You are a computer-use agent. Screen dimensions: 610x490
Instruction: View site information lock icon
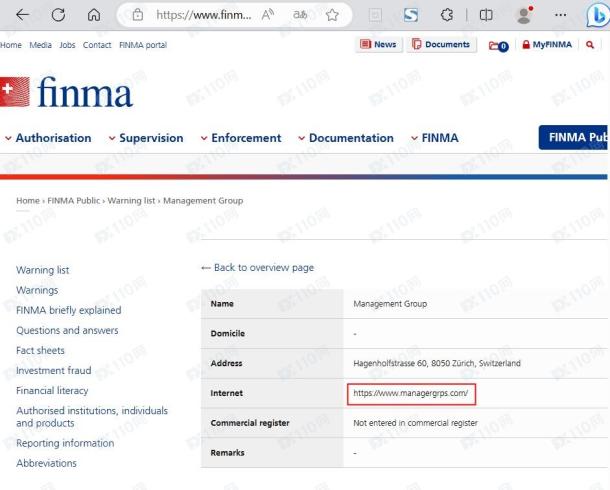pos(137,15)
